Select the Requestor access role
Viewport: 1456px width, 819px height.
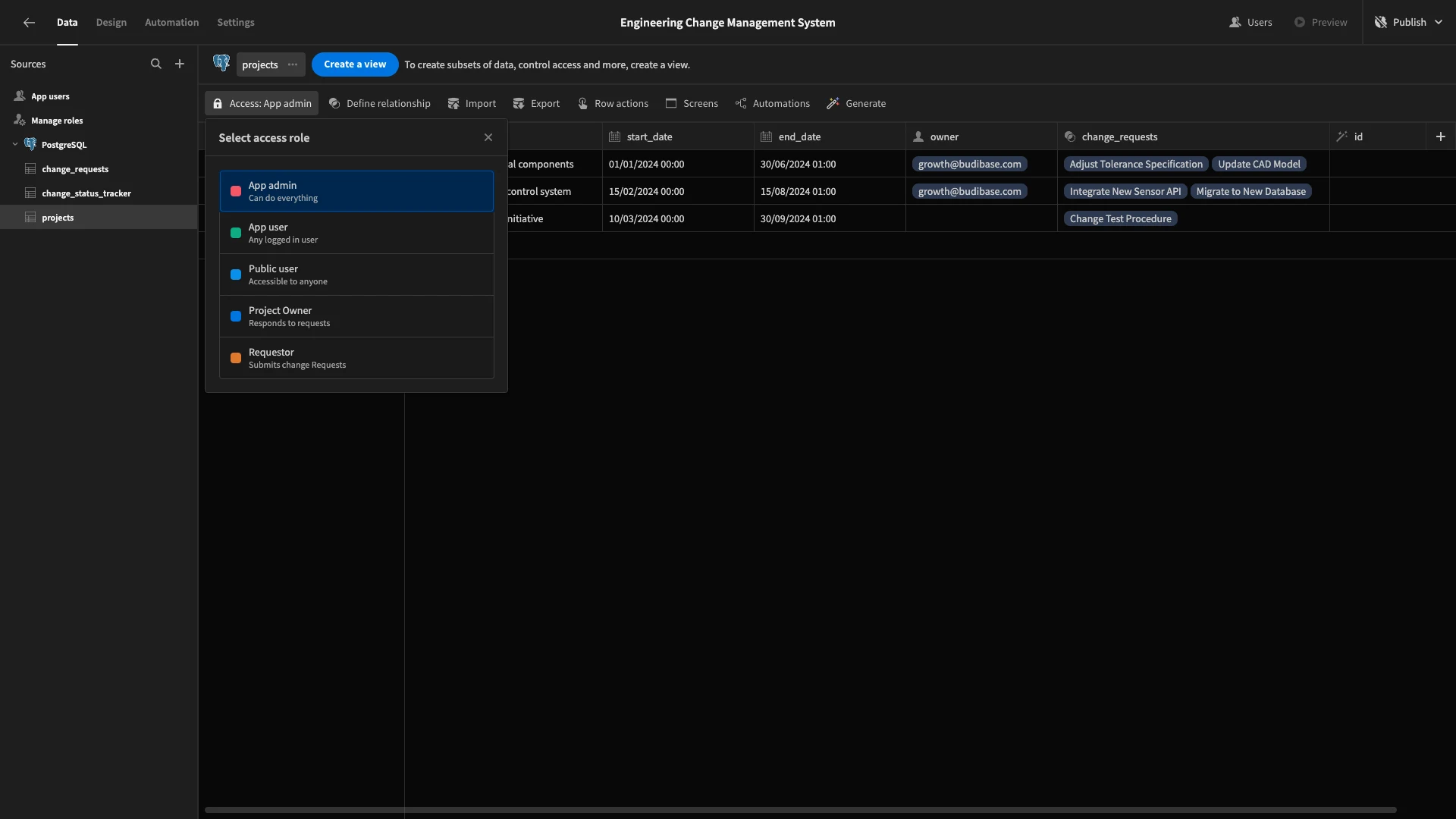pos(356,358)
